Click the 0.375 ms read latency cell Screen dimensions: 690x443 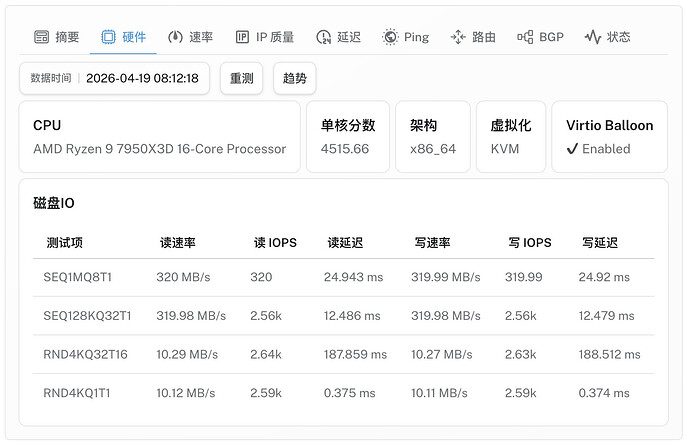point(349,393)
